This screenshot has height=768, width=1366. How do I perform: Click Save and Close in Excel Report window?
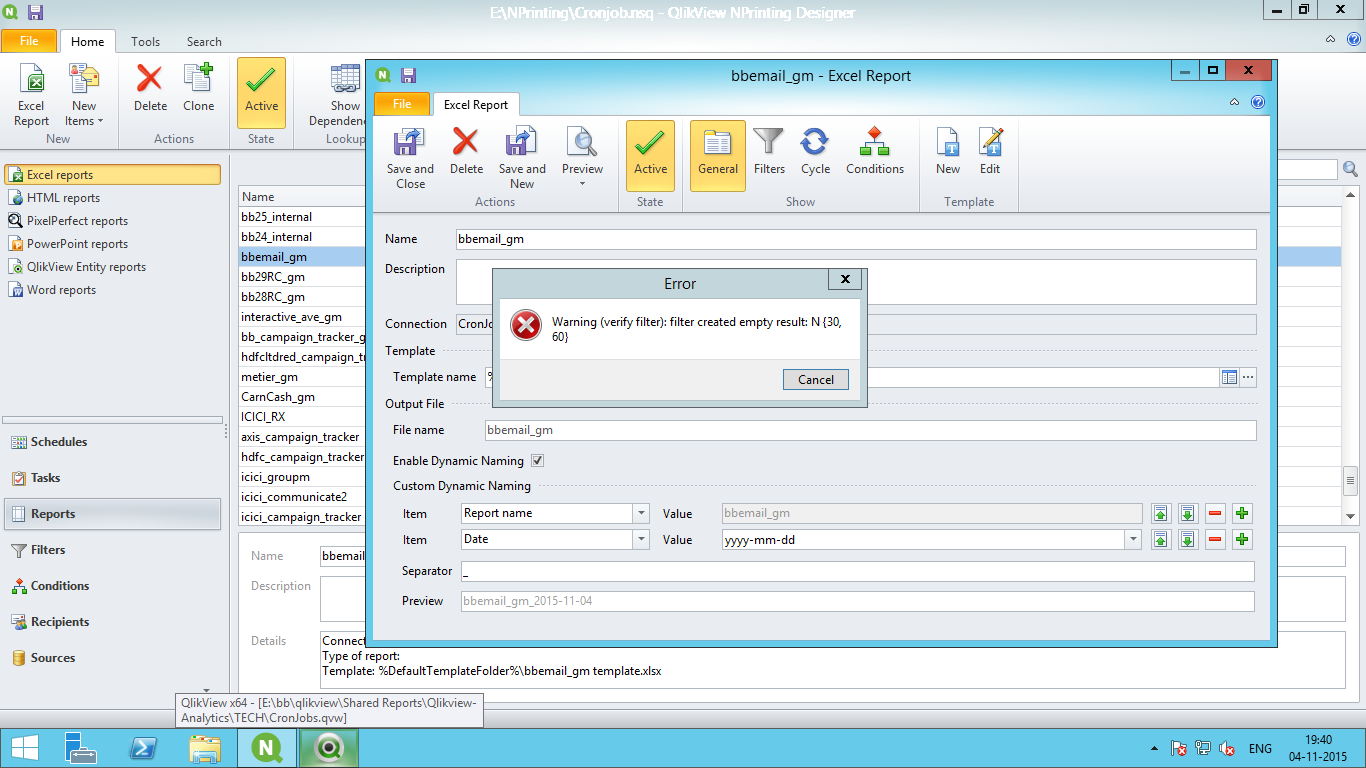[x=410, y=158]
